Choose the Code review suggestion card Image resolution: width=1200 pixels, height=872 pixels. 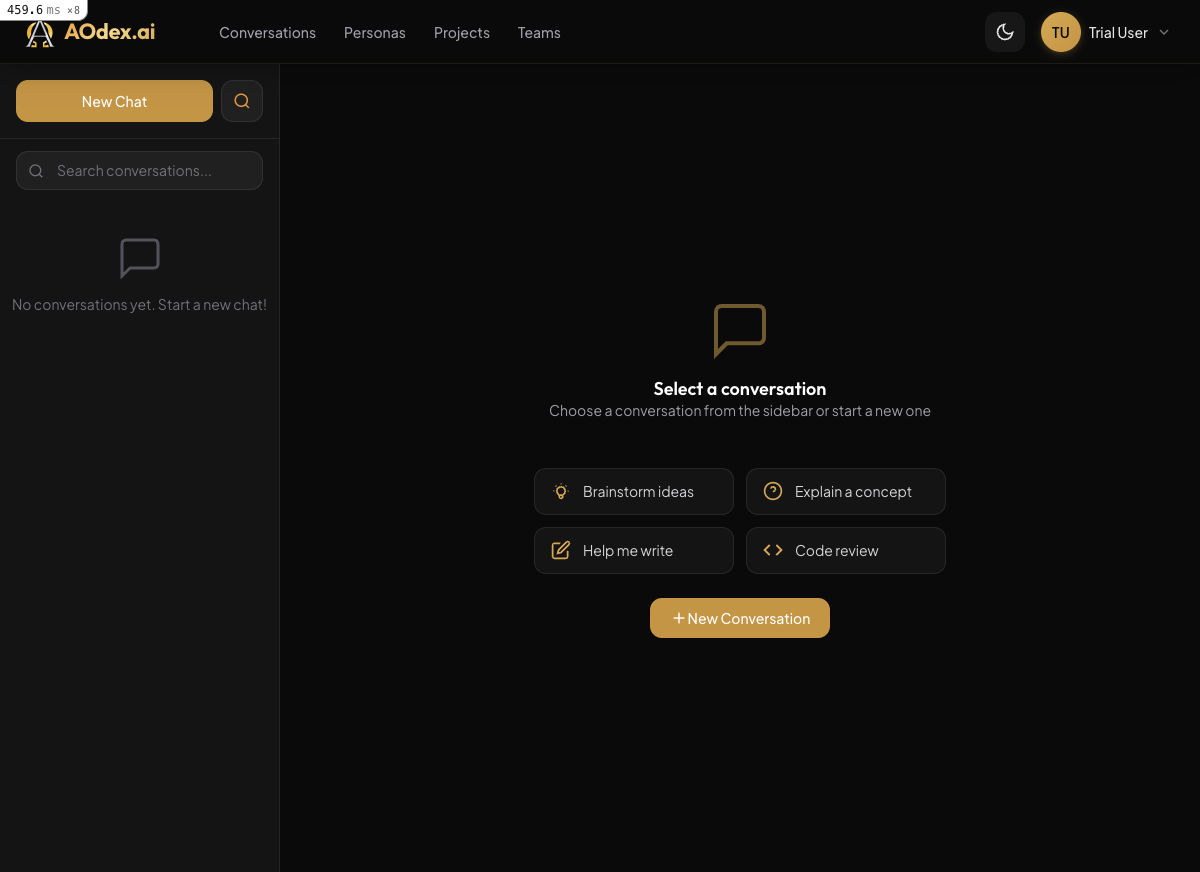pos(845,550)
